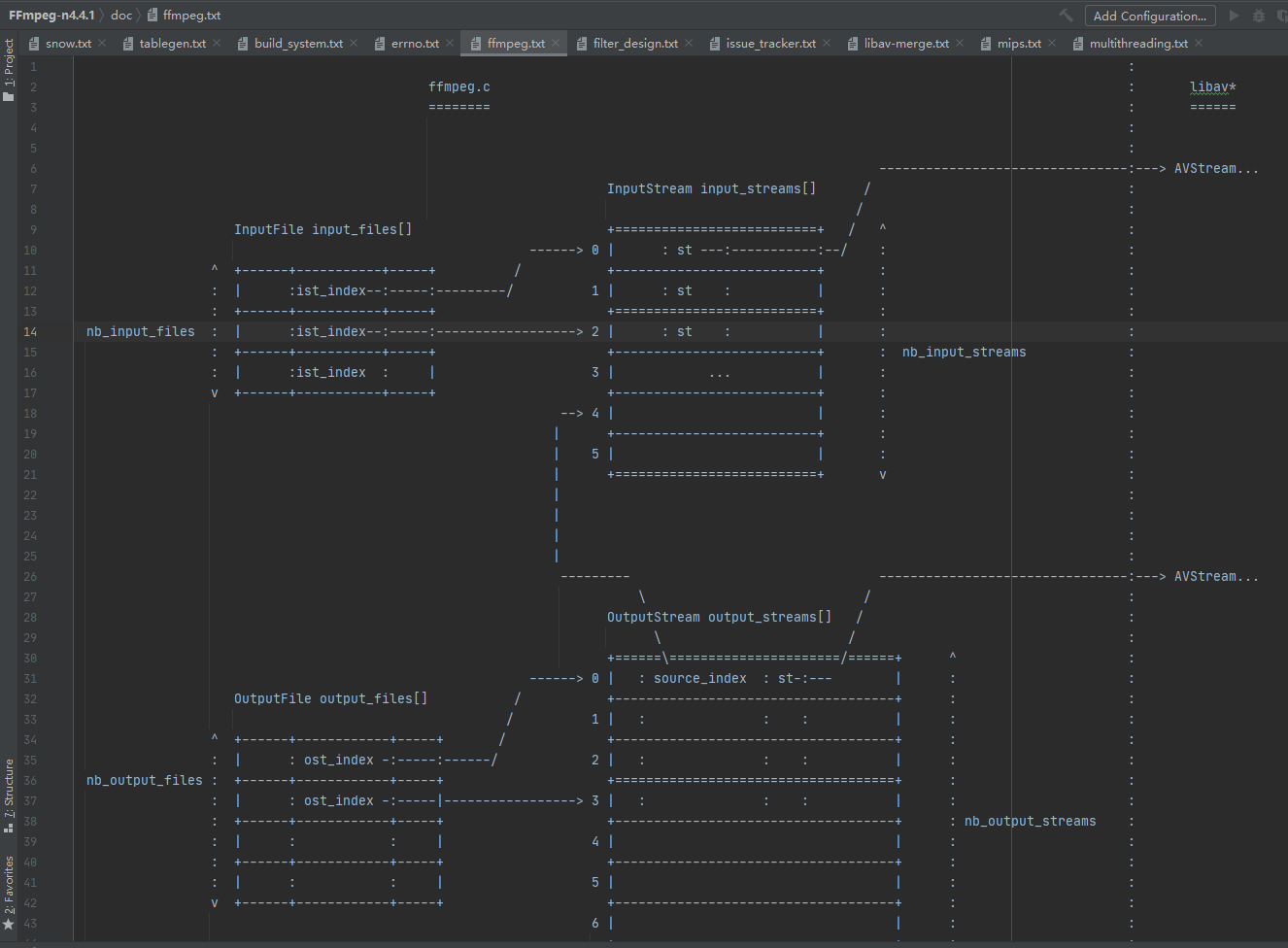Click file icon on filter_design.txt tab
1288x948 pixels.
tap(582, 43)
